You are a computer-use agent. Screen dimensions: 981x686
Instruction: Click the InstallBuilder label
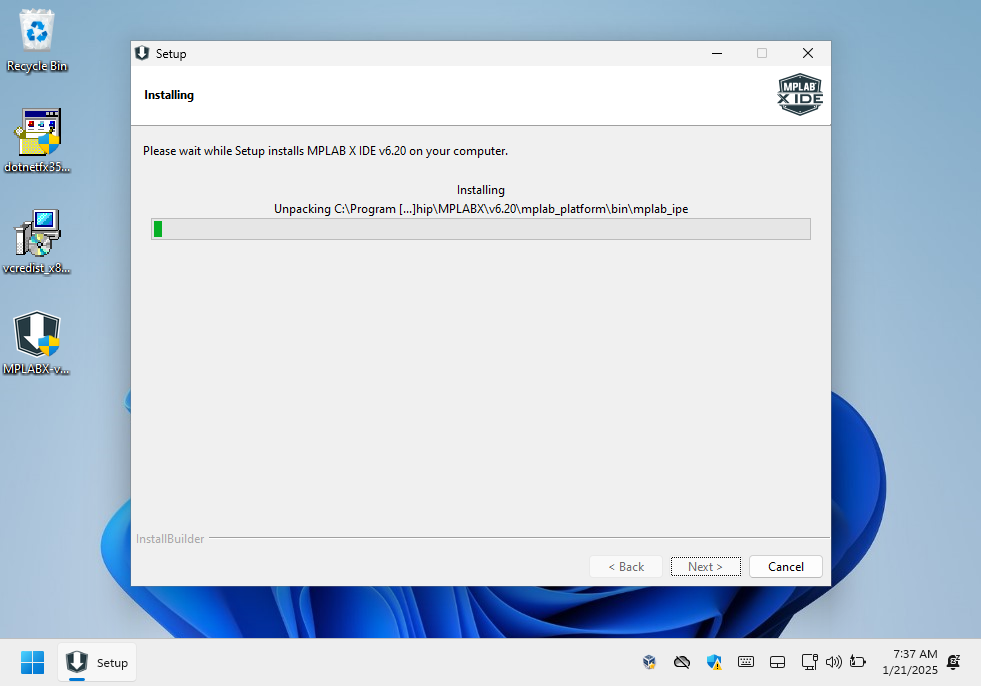[170, 539]
